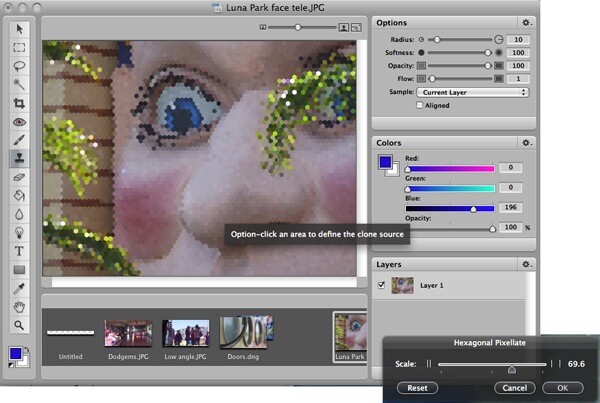Image resolution: width=600 pixels, height=403 pixels.
Task: Enable the Aligned checkbox
Action: pos(420,105)
